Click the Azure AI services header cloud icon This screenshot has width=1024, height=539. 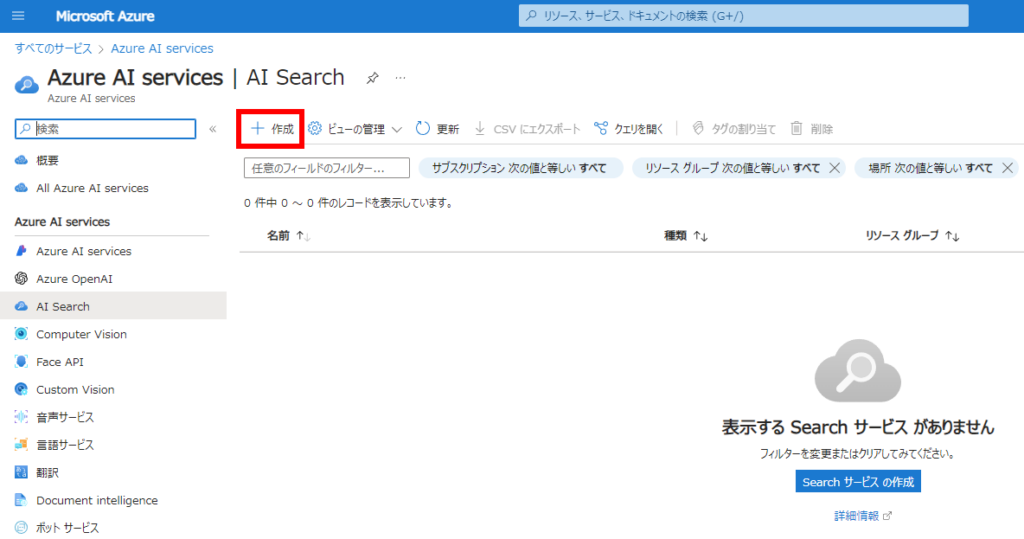coord(27,85)
